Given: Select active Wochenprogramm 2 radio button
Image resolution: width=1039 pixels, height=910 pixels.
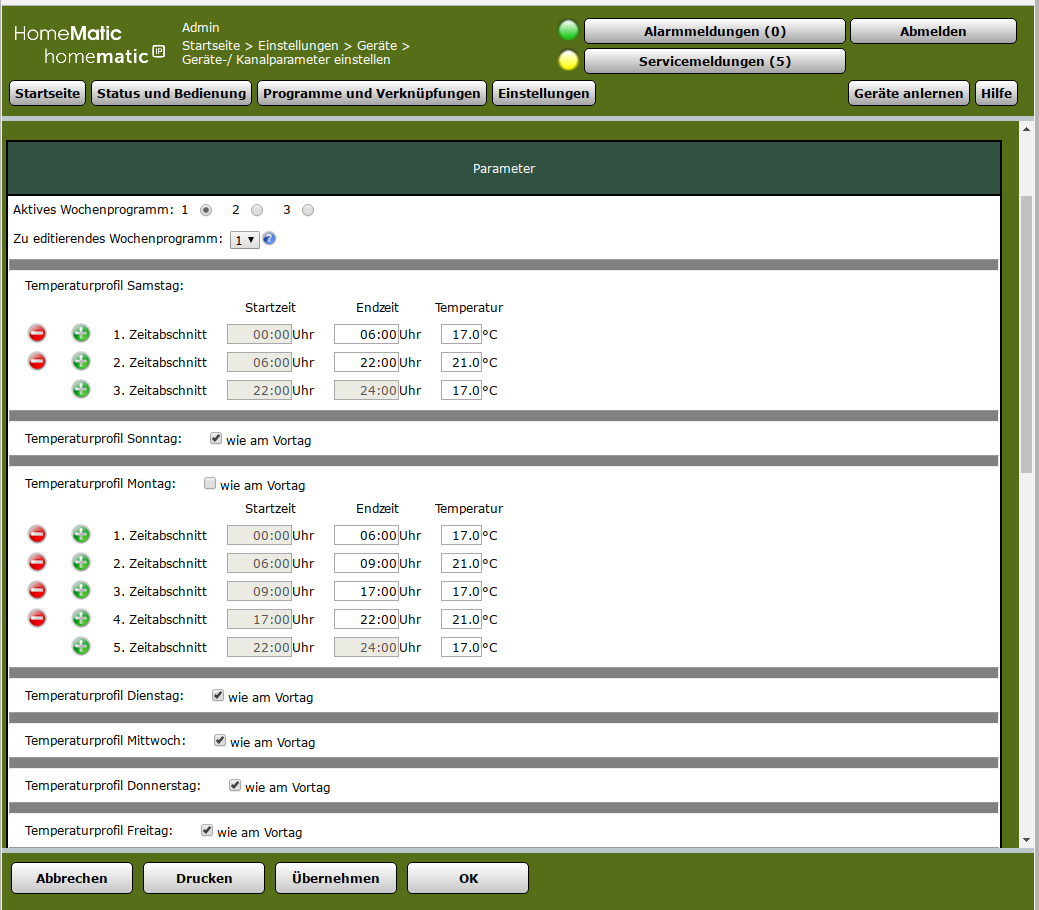Looking at the screenshot, I should tap(257, 210).
